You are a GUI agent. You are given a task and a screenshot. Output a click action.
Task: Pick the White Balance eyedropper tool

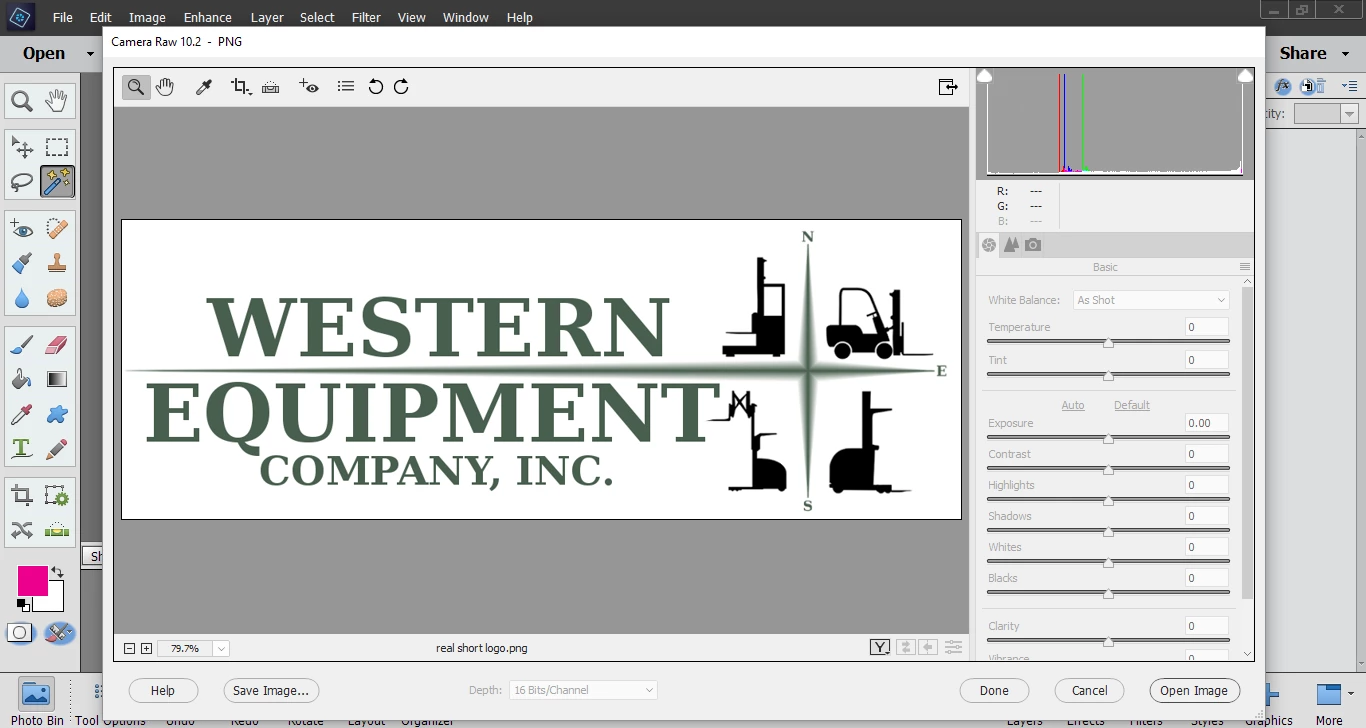pyautogui.click(x=203, y=87)
